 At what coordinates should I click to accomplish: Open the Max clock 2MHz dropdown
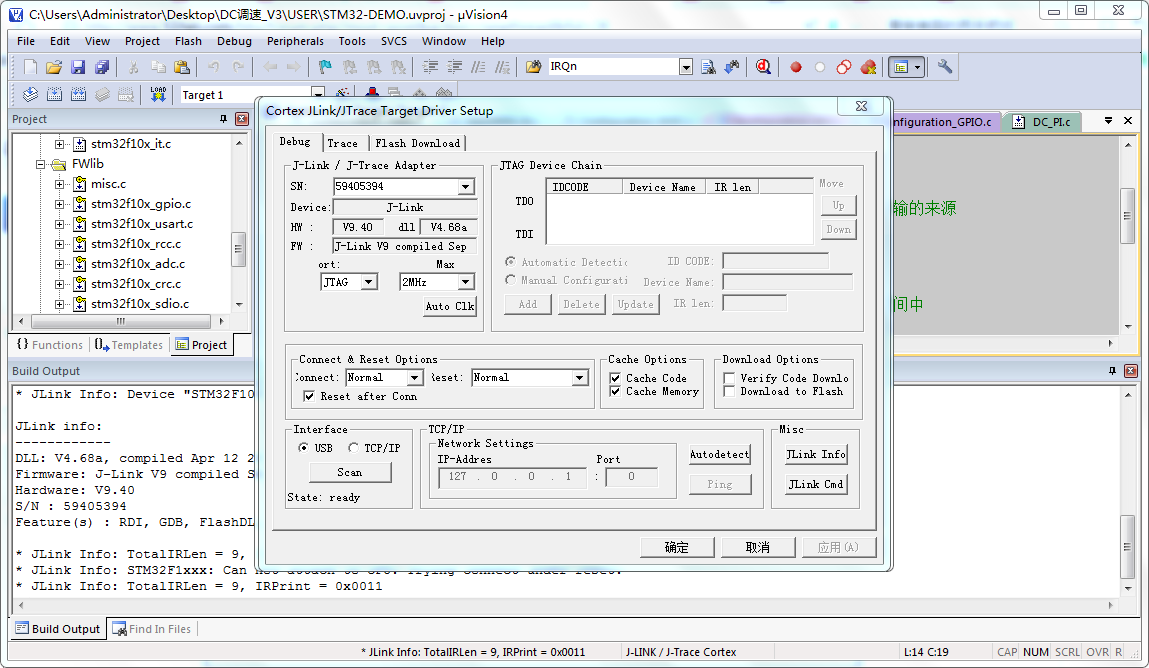pyautogui.click(x=465, y=282)
